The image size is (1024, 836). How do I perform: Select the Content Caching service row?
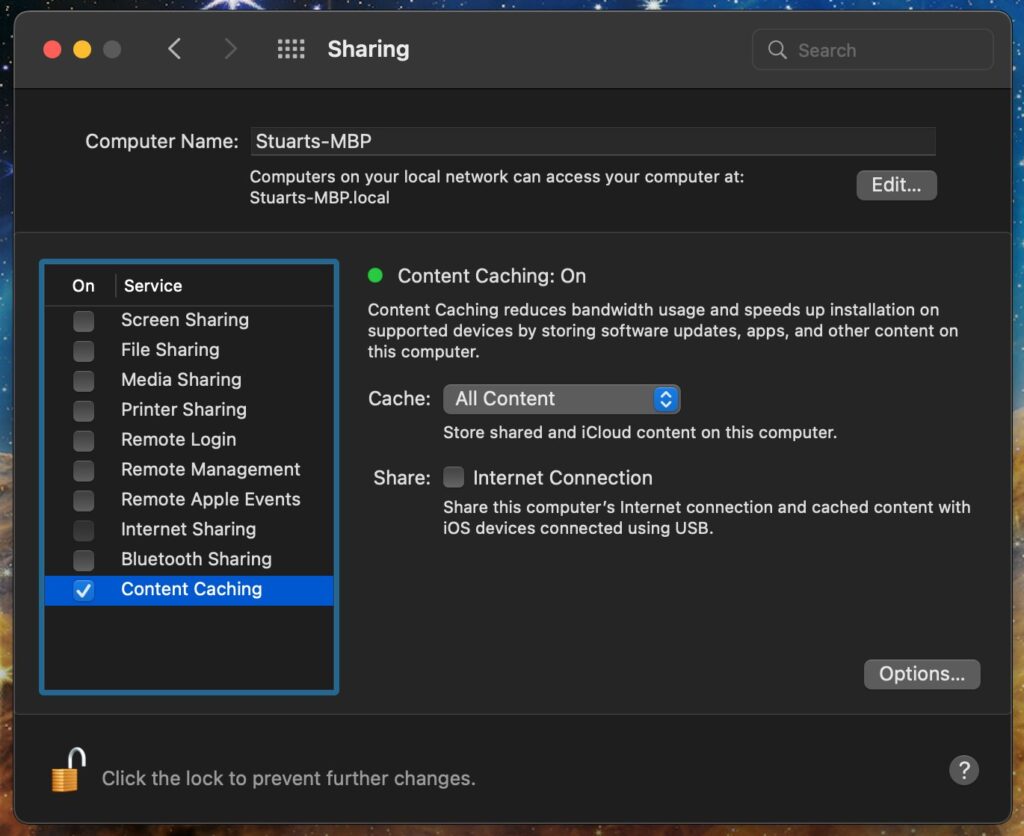point(189,590)
